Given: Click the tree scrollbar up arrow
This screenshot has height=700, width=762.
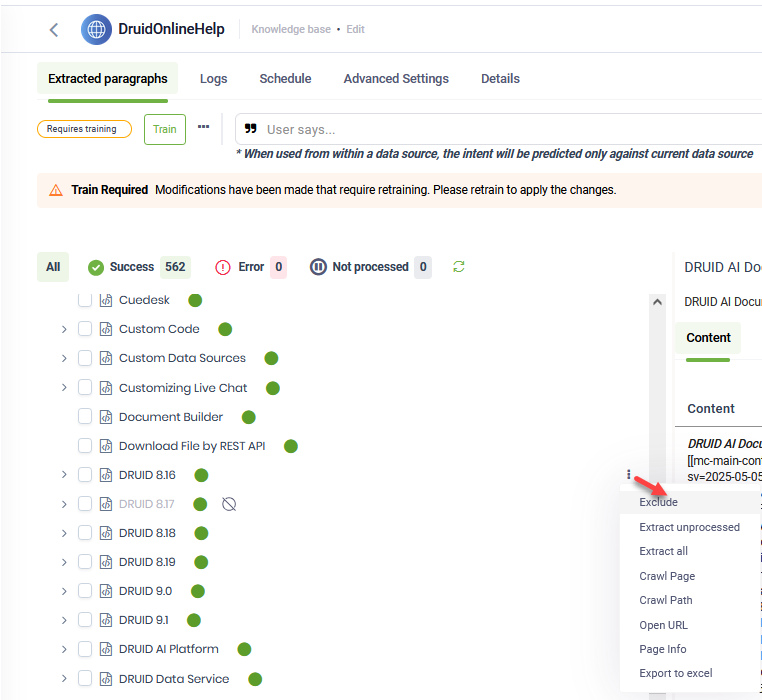Looking at the screenshot, I should point(657,301).
